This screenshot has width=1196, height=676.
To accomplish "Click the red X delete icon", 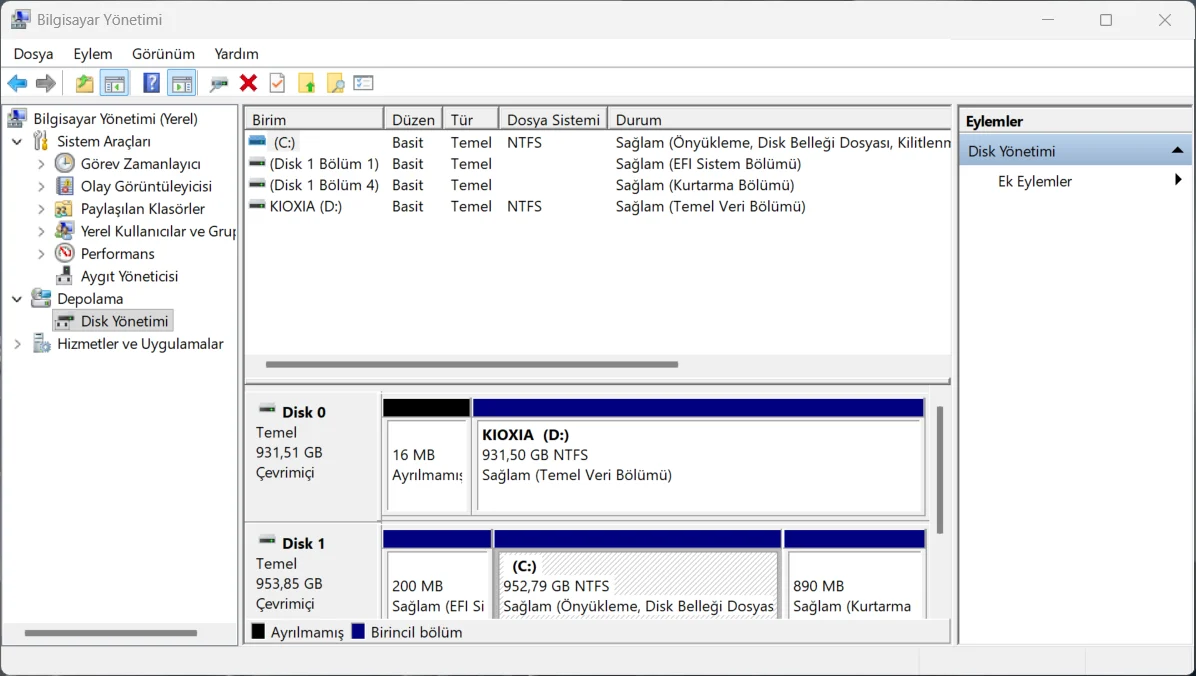I will (x=248, y=83).
